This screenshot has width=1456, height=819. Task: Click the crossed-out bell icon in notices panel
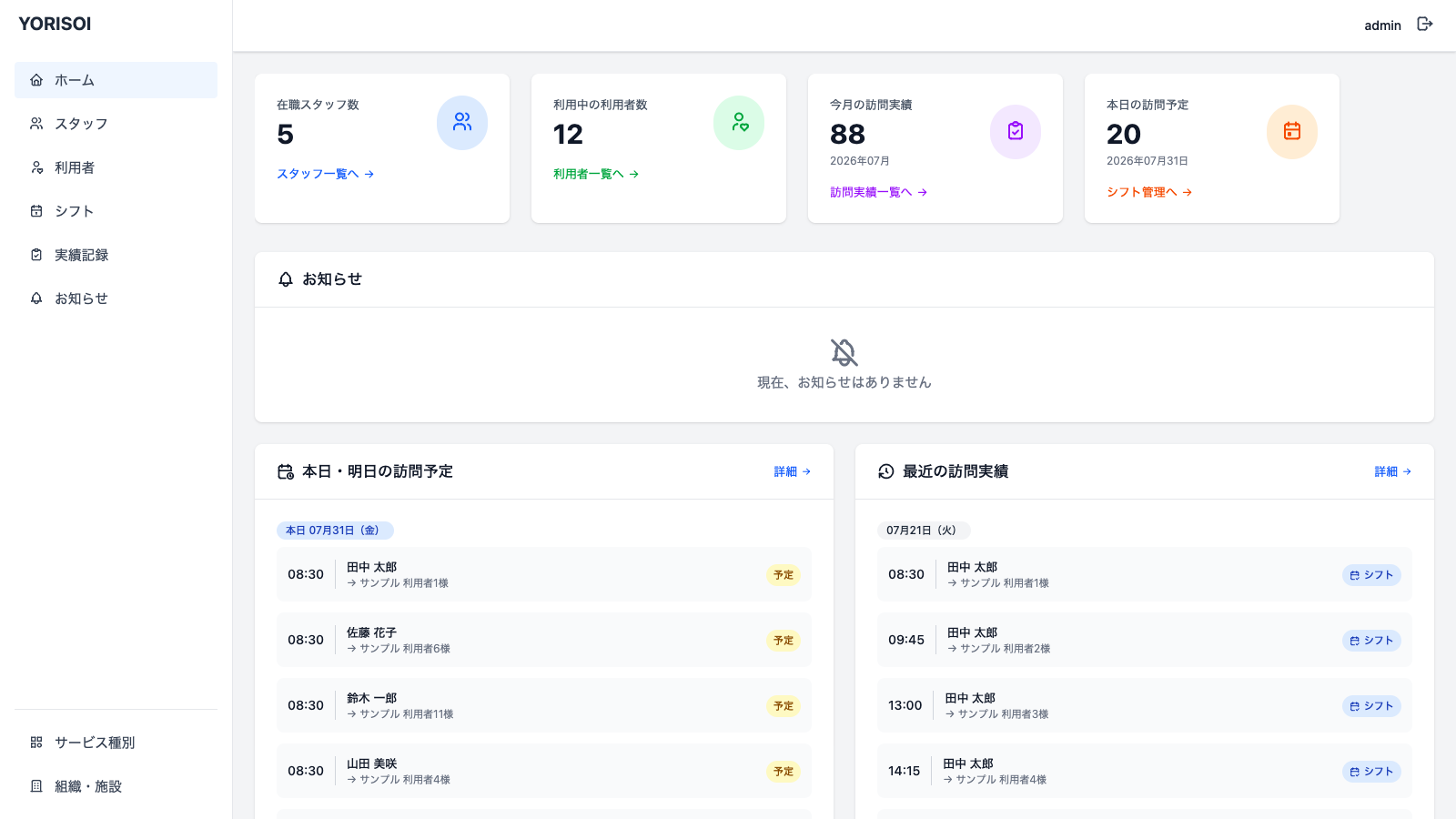point(844,352)
